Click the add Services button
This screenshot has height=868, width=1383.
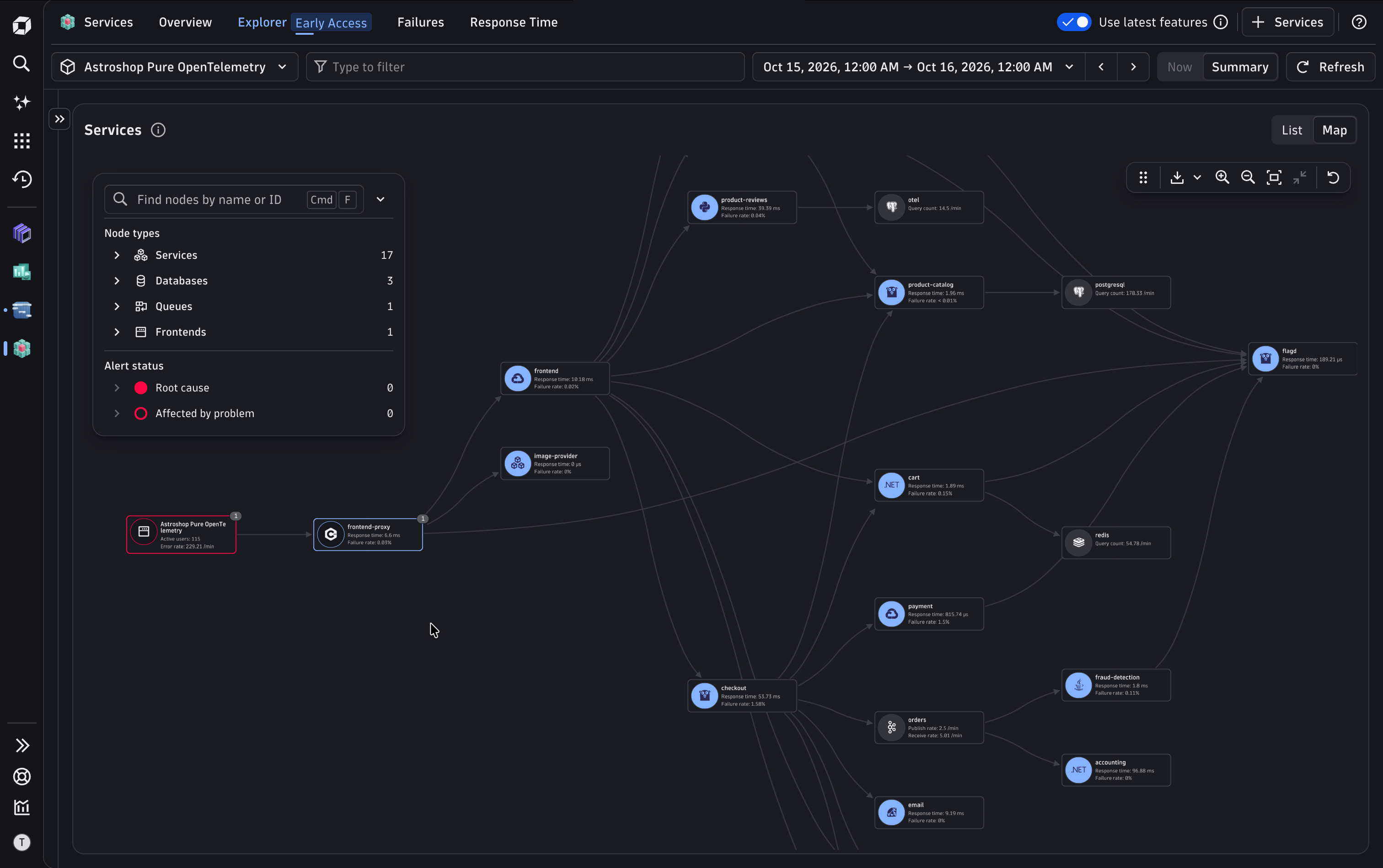pyautogui.click(x=1287, y=22)
